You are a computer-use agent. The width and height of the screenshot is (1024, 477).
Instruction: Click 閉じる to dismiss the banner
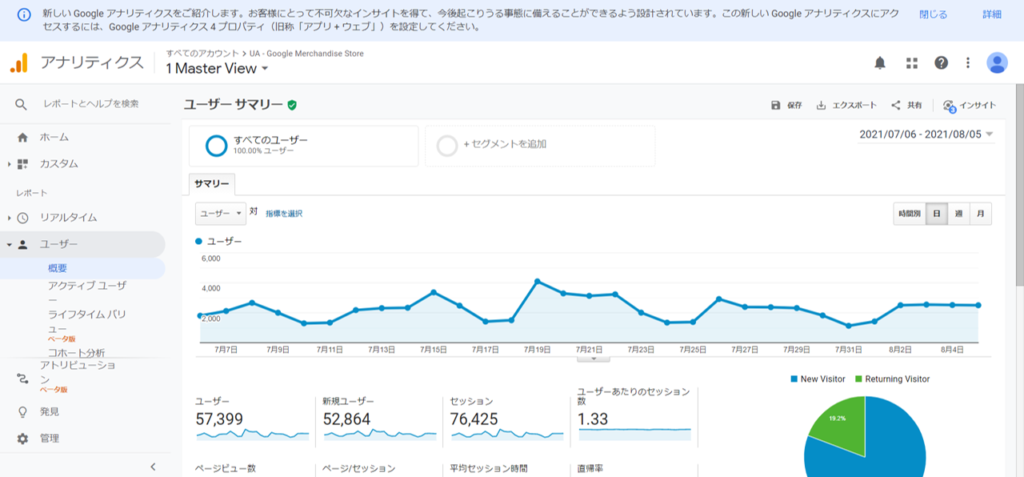(x=933, y=14)
